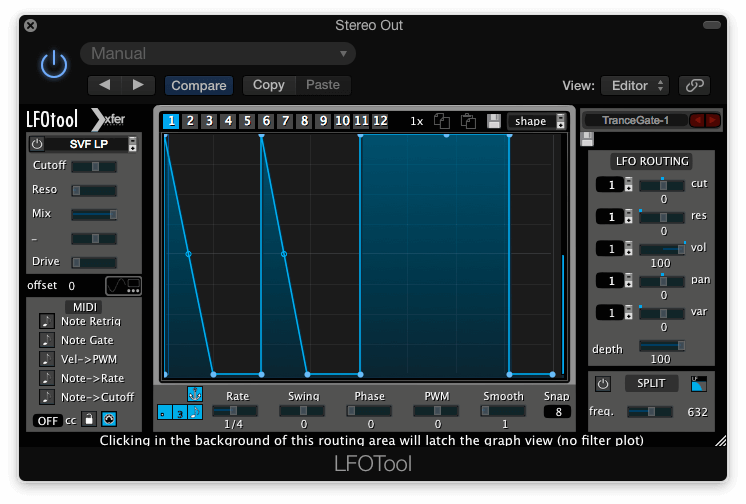Select graph tab 8
Viewport: 746px width, 504px height.
pos(304,121)
